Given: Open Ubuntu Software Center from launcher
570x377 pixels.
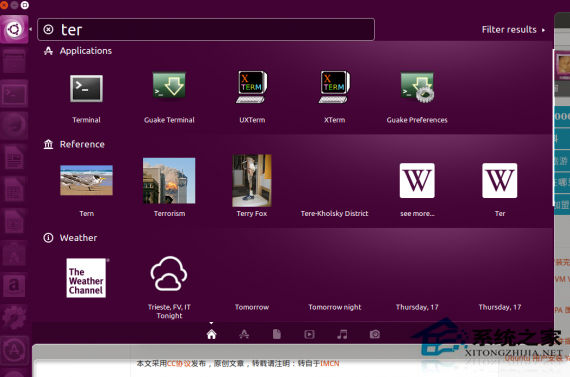Looking at the screenshot, I should click(14, 254).
